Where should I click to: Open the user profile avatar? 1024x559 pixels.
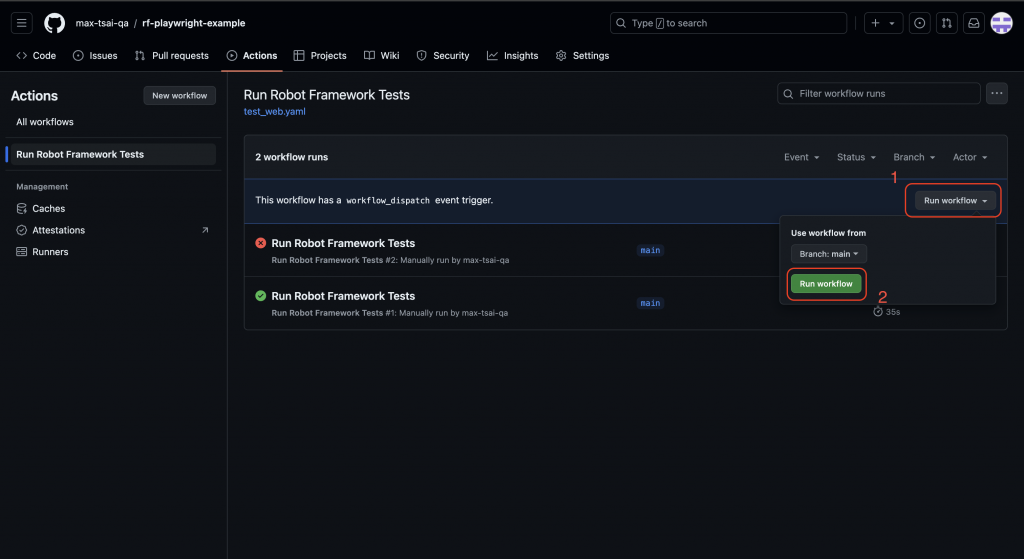pyautogui.click(x=1001, y=23)
